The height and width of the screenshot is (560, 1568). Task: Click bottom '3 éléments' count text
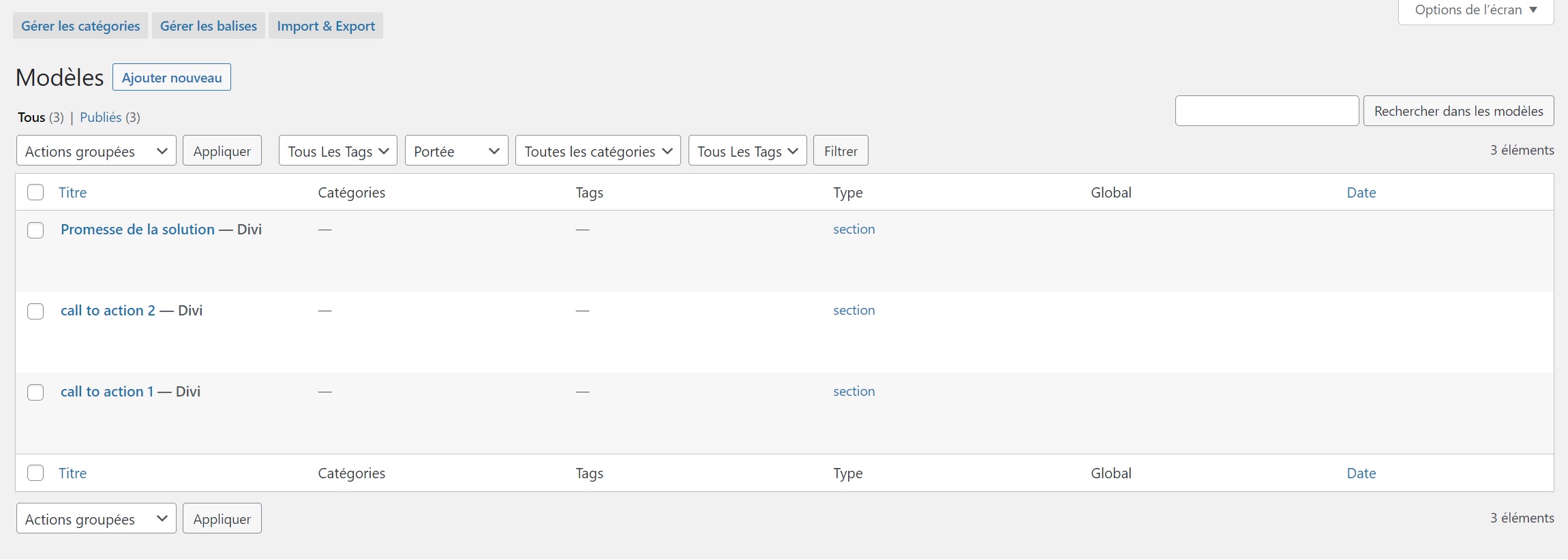(1522, 518)
